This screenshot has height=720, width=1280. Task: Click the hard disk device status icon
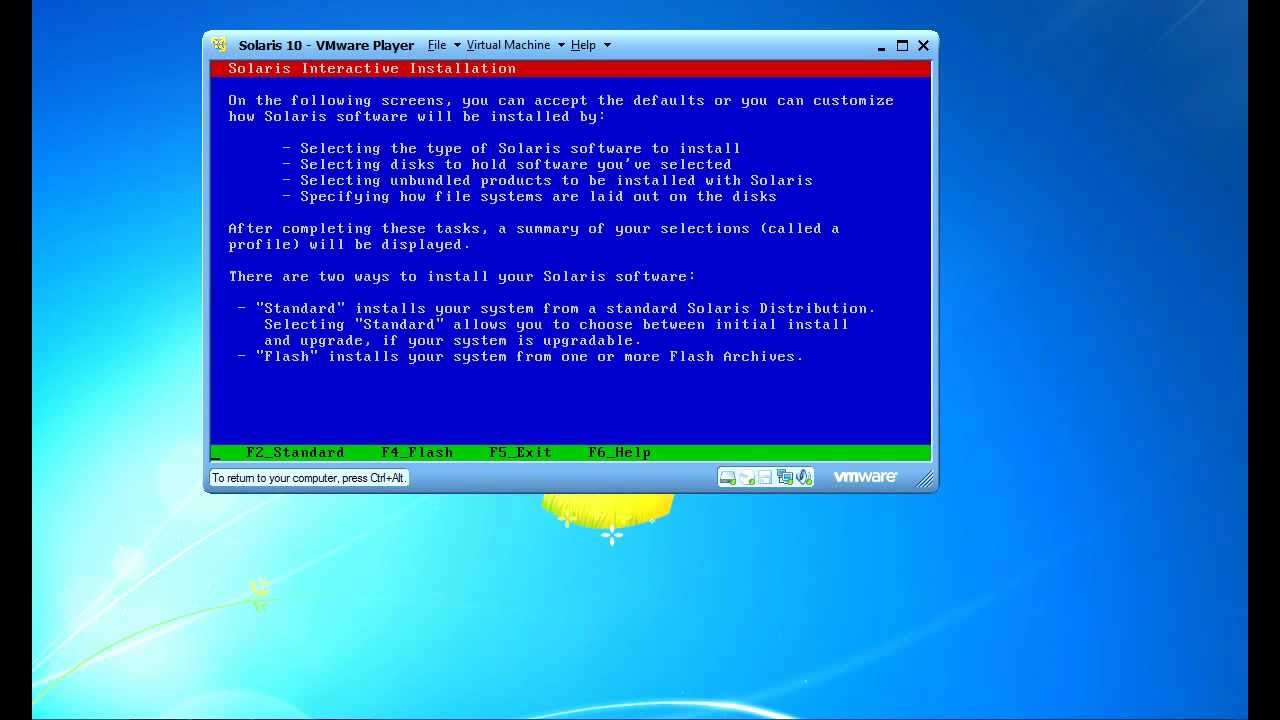pyautogui.click(x=728, y=477)
